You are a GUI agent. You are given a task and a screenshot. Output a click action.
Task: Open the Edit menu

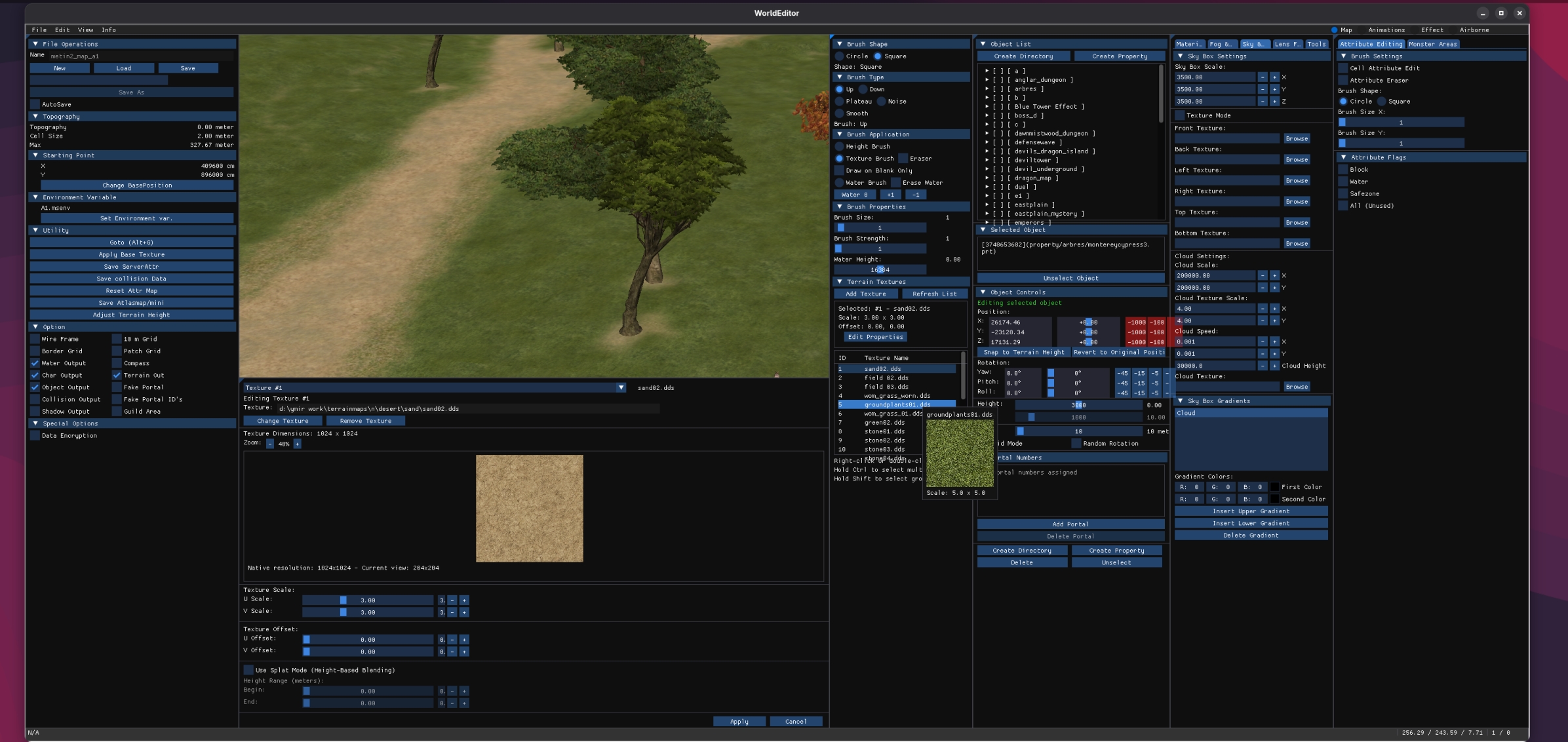pyautogui.click(x=62, y=29)
